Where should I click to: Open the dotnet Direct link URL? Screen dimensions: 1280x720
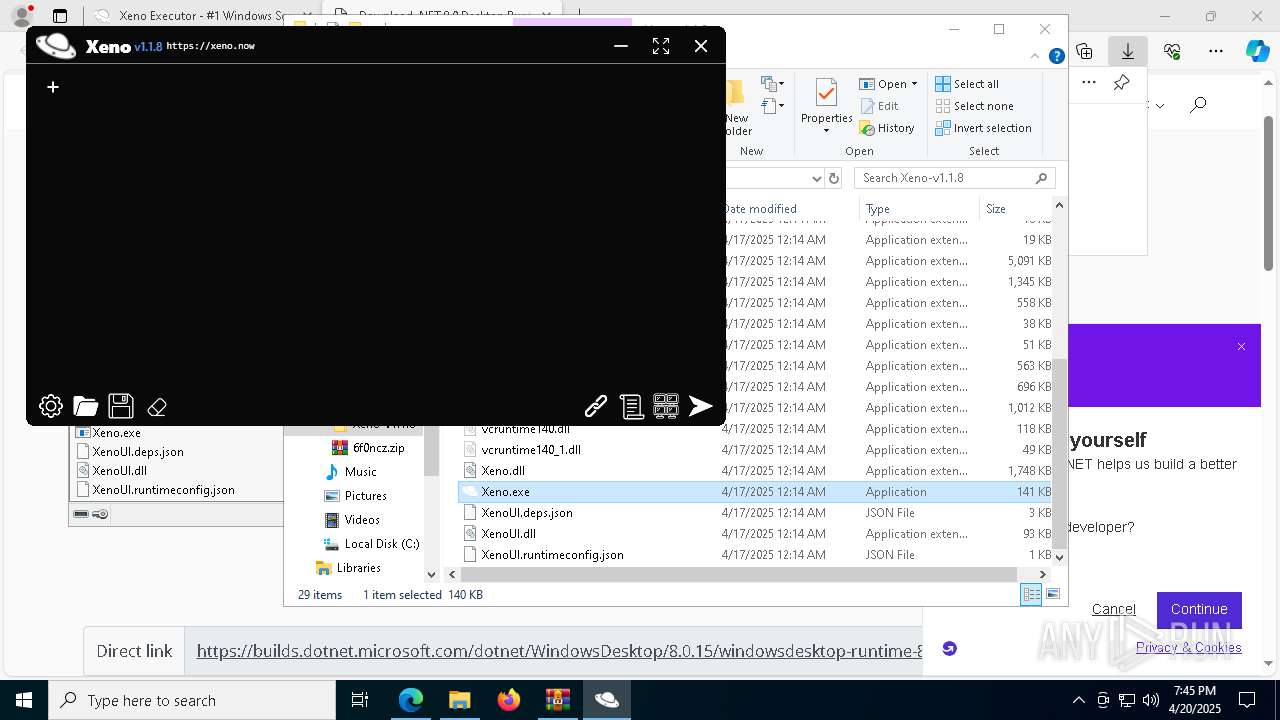click(560, 651)
